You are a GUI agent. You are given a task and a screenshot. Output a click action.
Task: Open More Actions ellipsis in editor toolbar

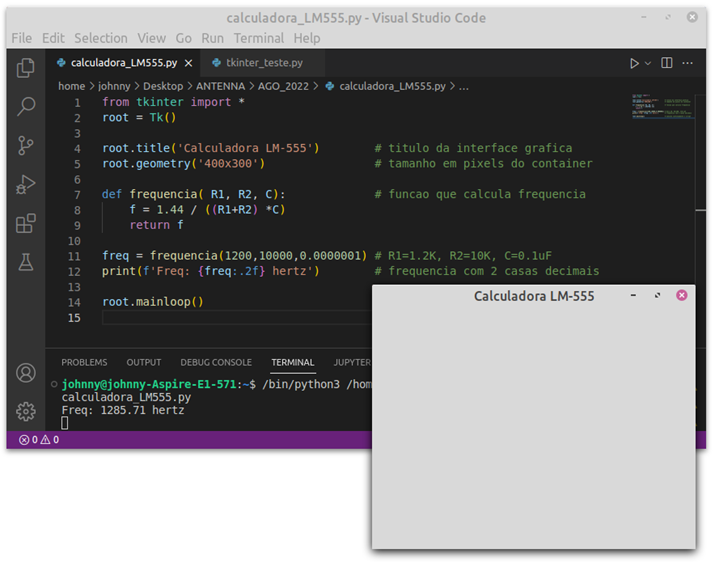coord(688,63)
